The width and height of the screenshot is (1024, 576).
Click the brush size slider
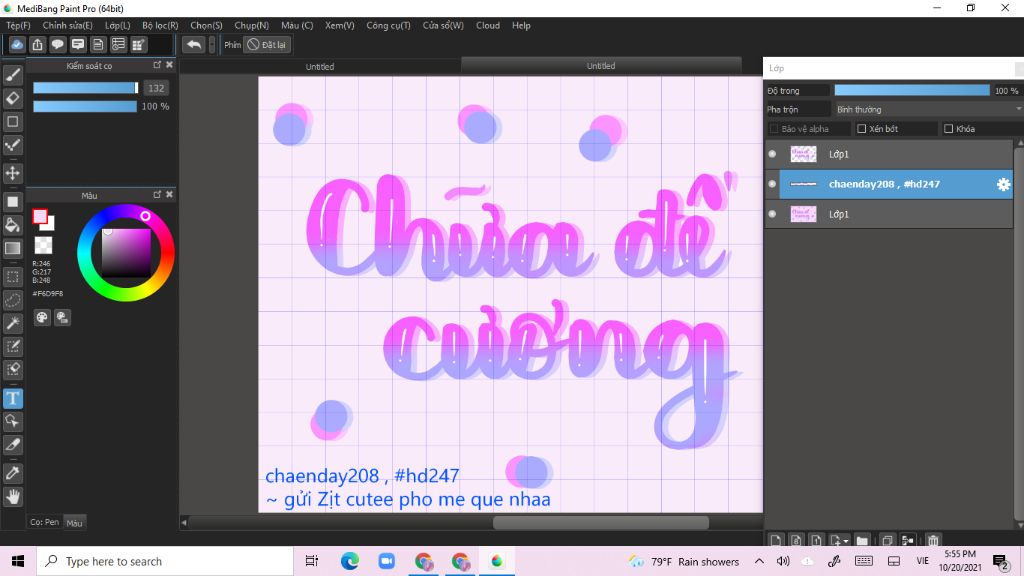[86, 88]
